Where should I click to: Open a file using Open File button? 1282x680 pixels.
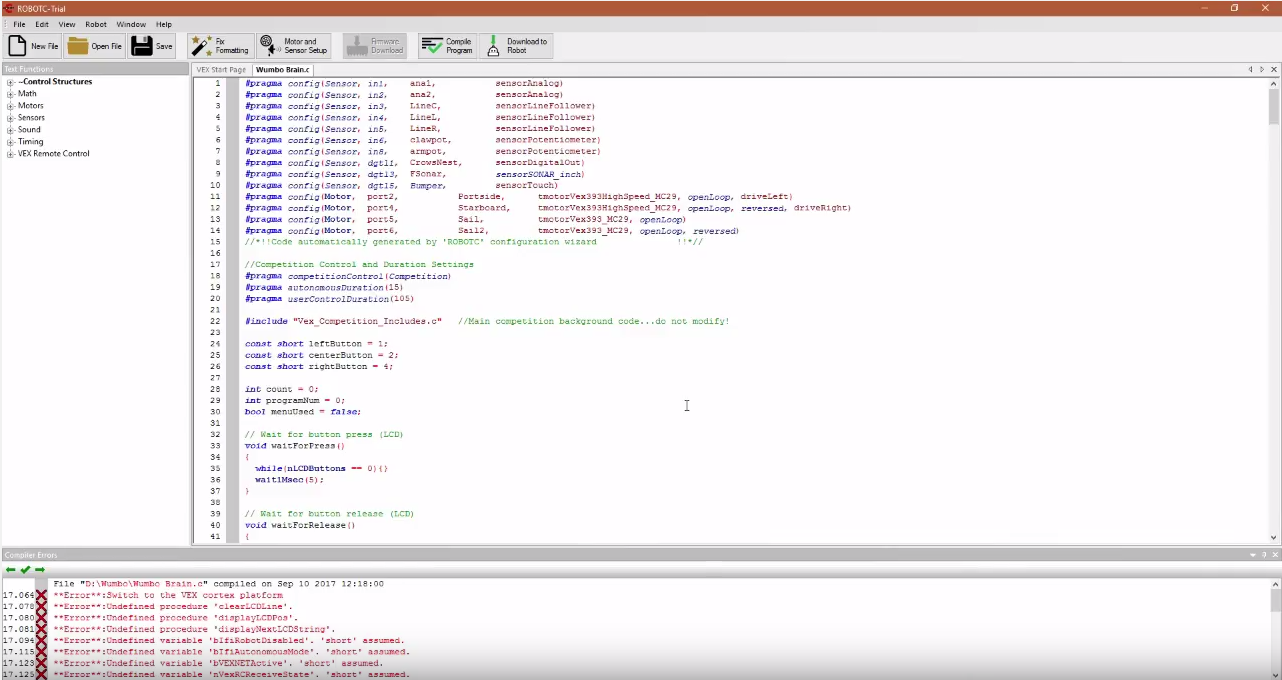point(95,46)
